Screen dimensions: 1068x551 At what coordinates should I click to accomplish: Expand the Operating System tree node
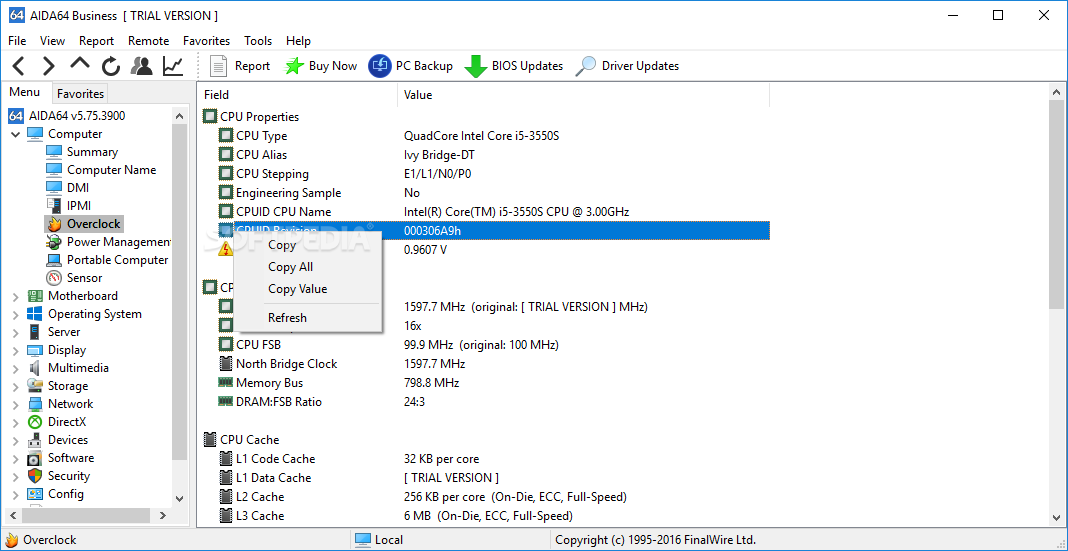tap(16, 314)
